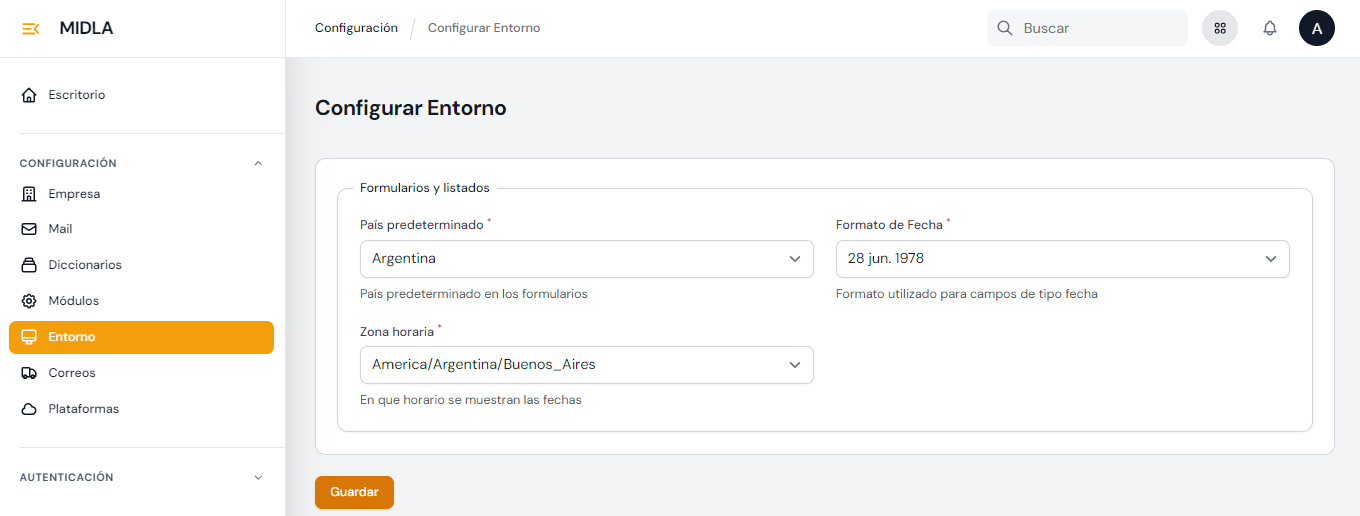Select the Entorno menu item
Screen dimensions: 1360x516
[x=141, y=337]
